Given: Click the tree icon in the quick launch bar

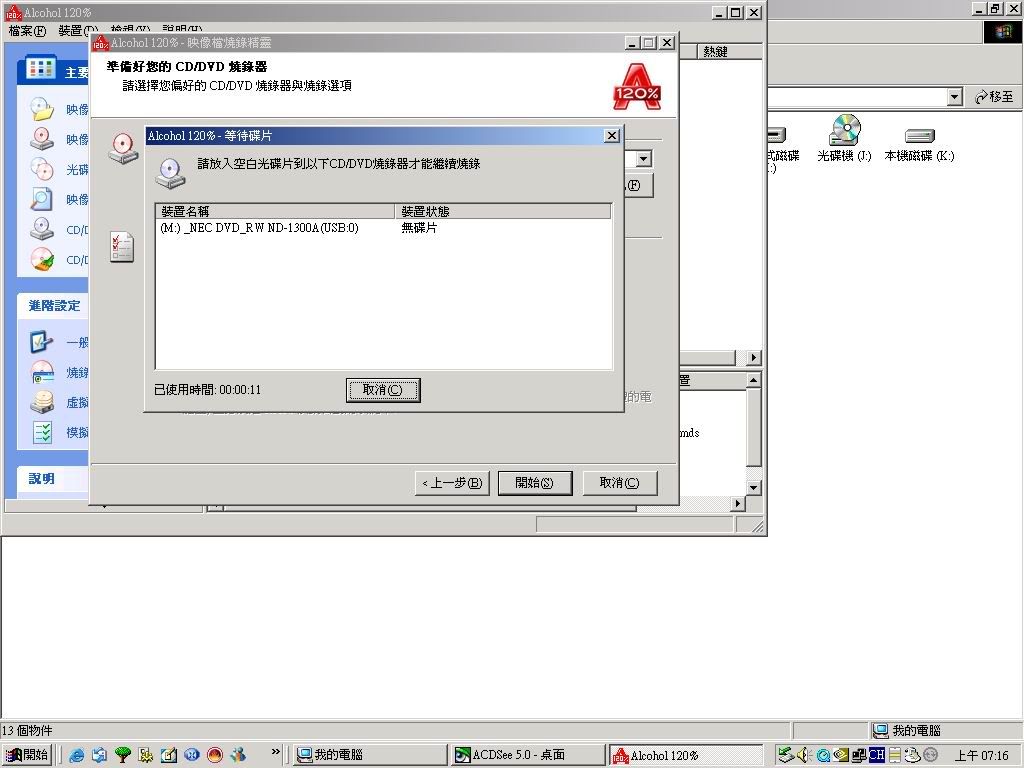Looking at the screenshot, I should point(122,756).
